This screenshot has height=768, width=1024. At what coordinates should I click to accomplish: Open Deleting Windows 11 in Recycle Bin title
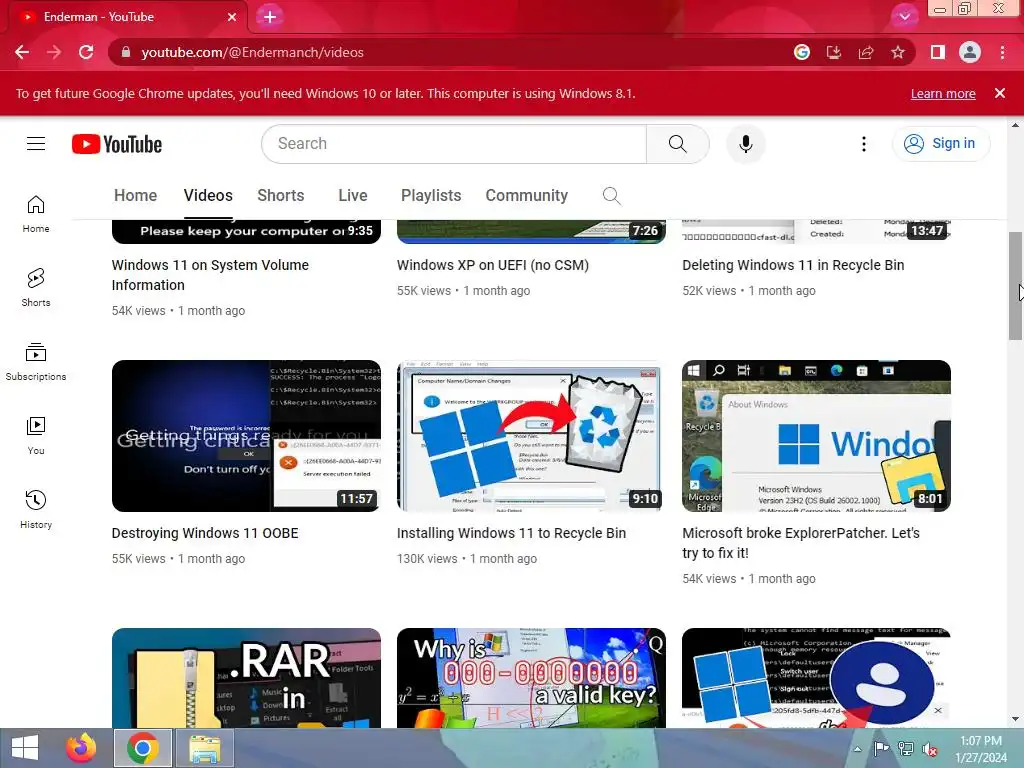(x=793, y=265)
